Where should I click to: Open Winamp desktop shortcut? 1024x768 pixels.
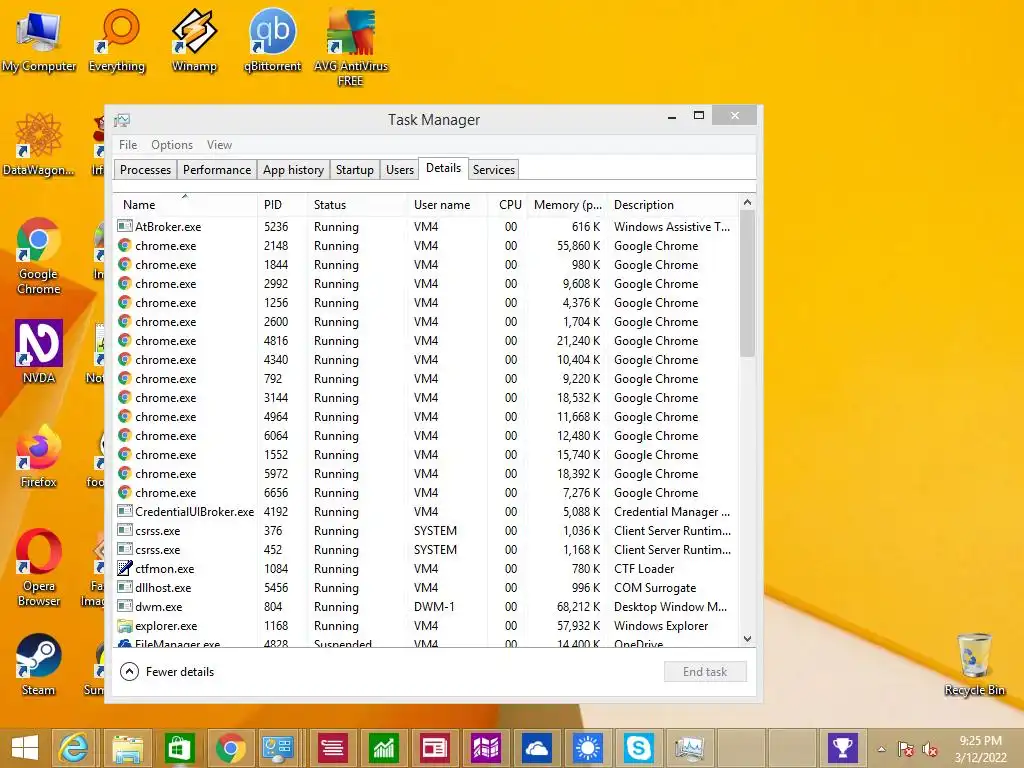[x=194, y=40]
